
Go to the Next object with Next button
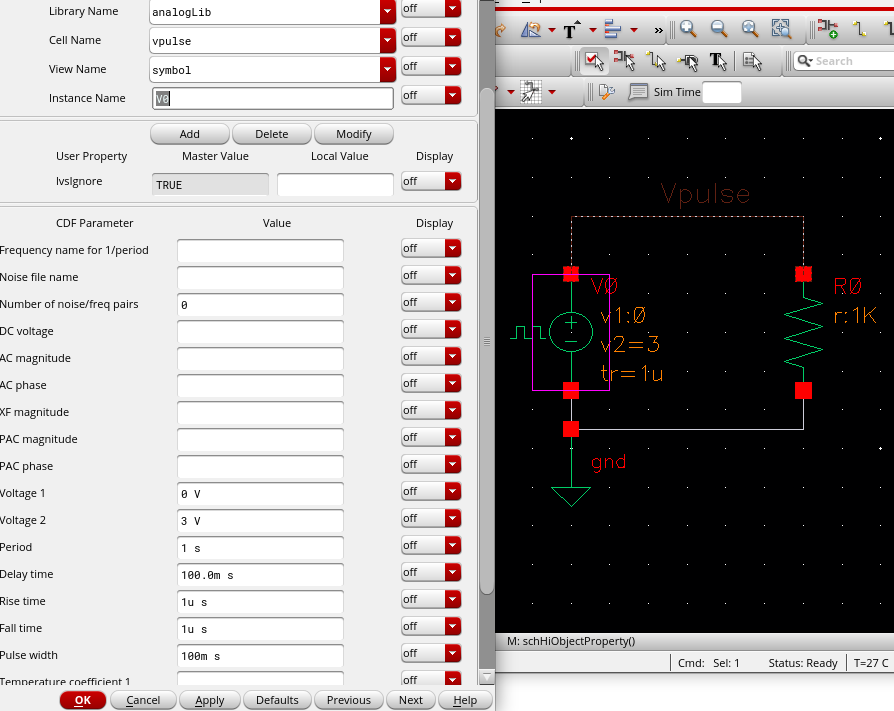[411, 700]
